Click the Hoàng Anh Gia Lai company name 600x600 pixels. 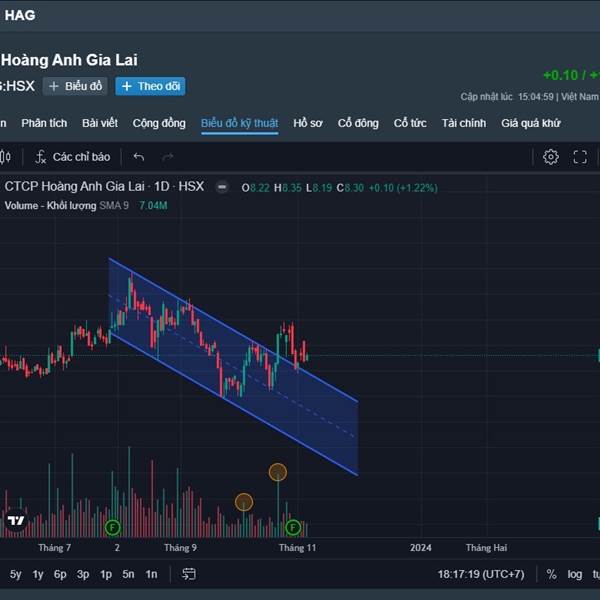pyautogui.click(x=69, y=60)
